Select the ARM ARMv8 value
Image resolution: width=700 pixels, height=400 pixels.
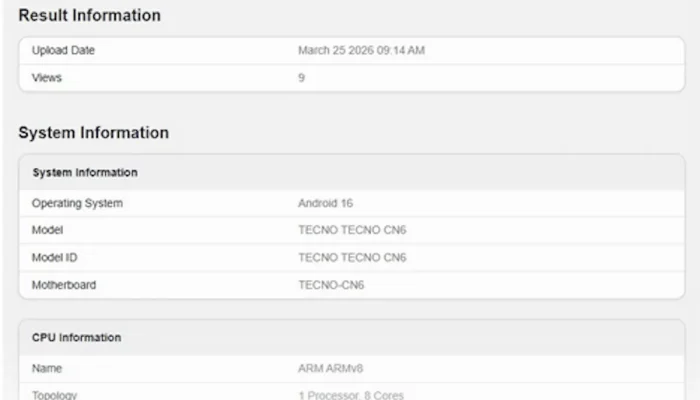[x=330, y=368]
